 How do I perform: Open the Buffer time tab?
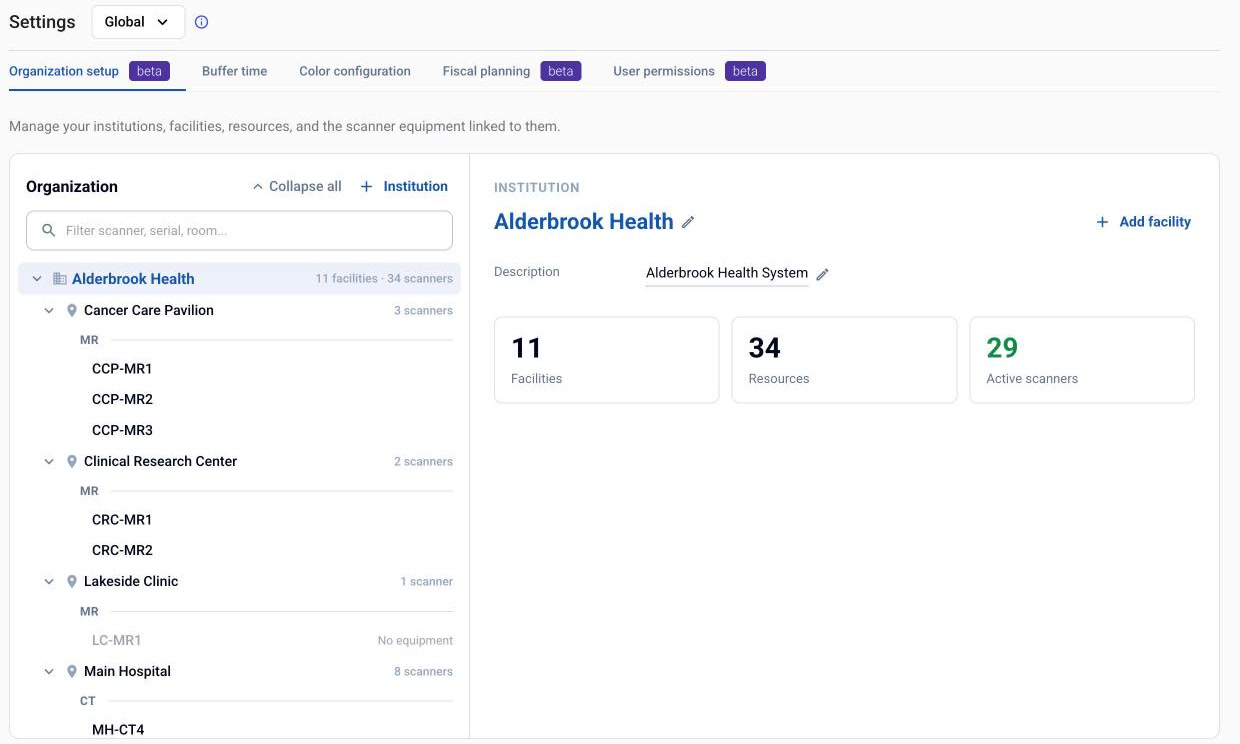point(234,71)
